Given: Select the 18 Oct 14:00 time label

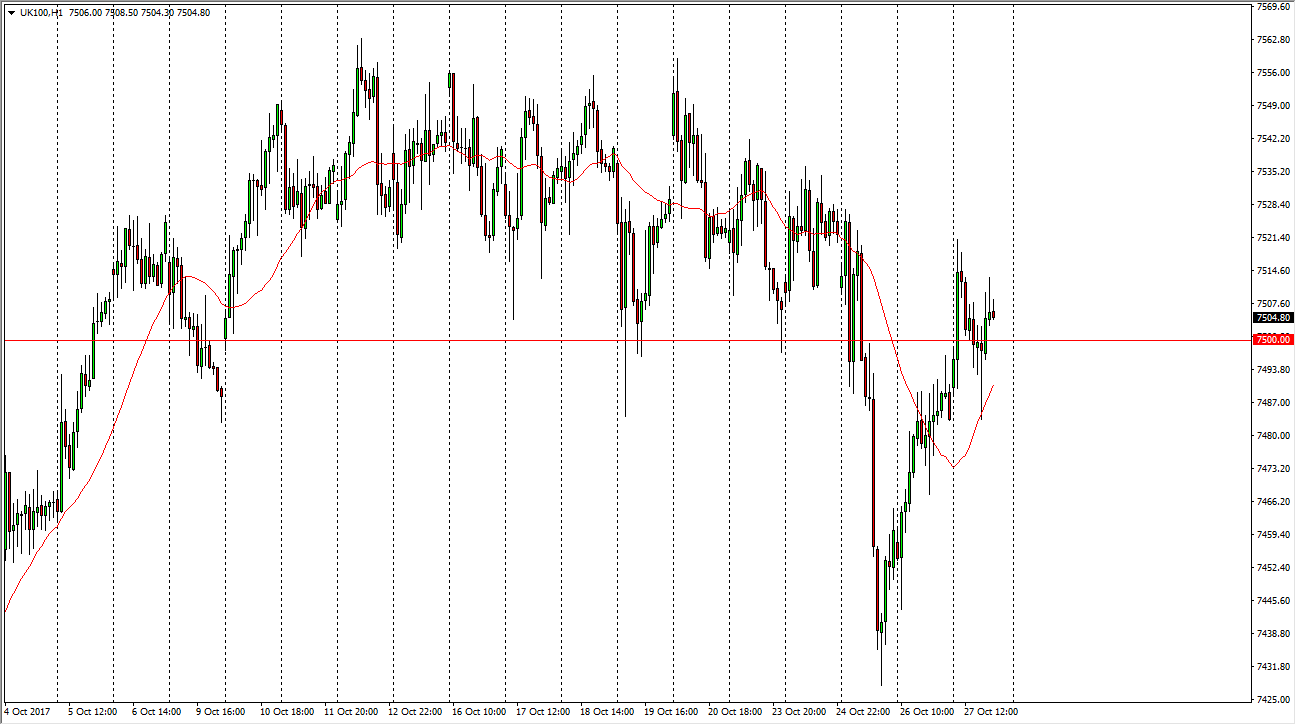Looking at the screenshot, I should click(609, 712).
